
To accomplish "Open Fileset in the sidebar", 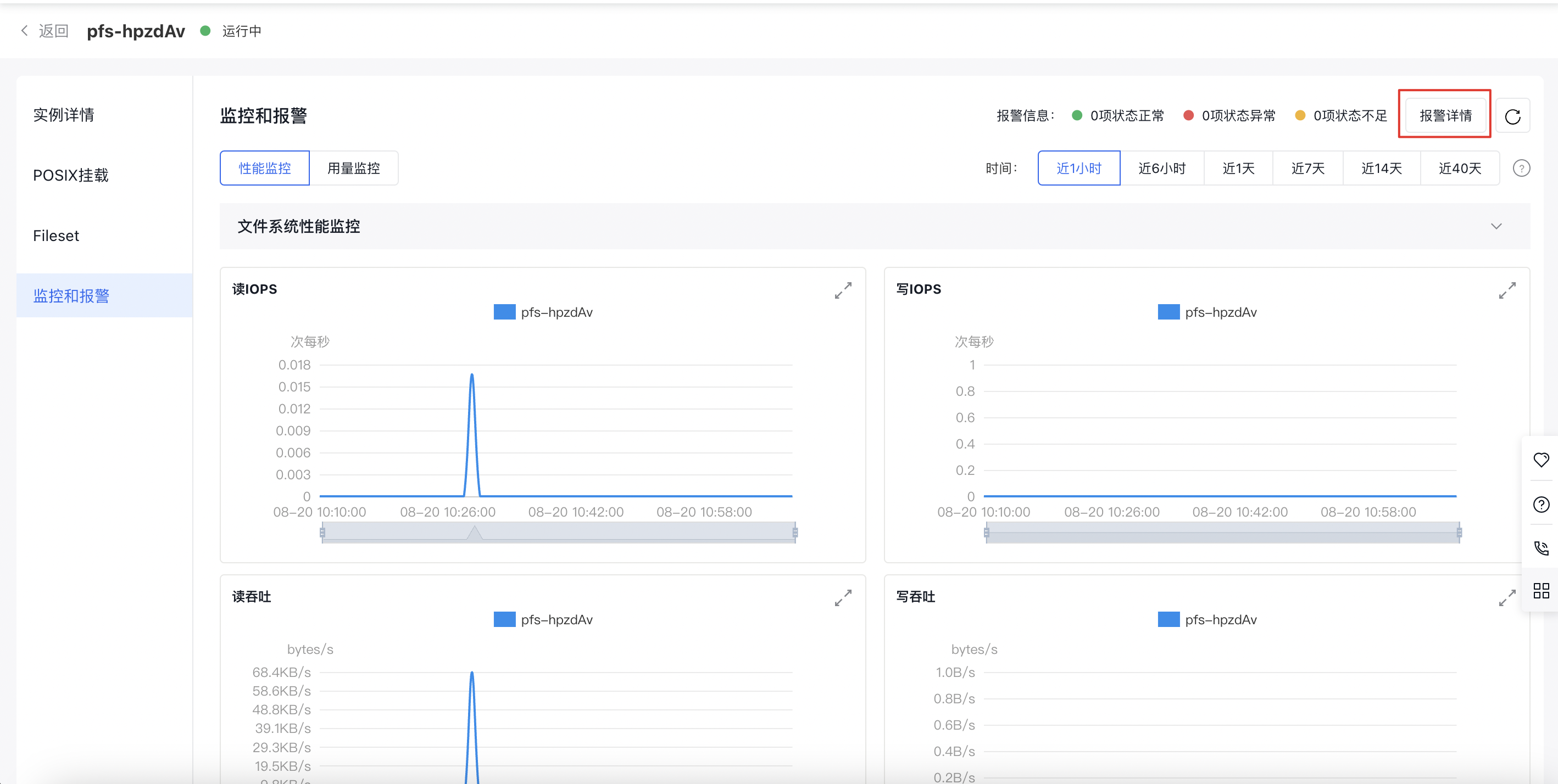I will (x=104, y=236).
